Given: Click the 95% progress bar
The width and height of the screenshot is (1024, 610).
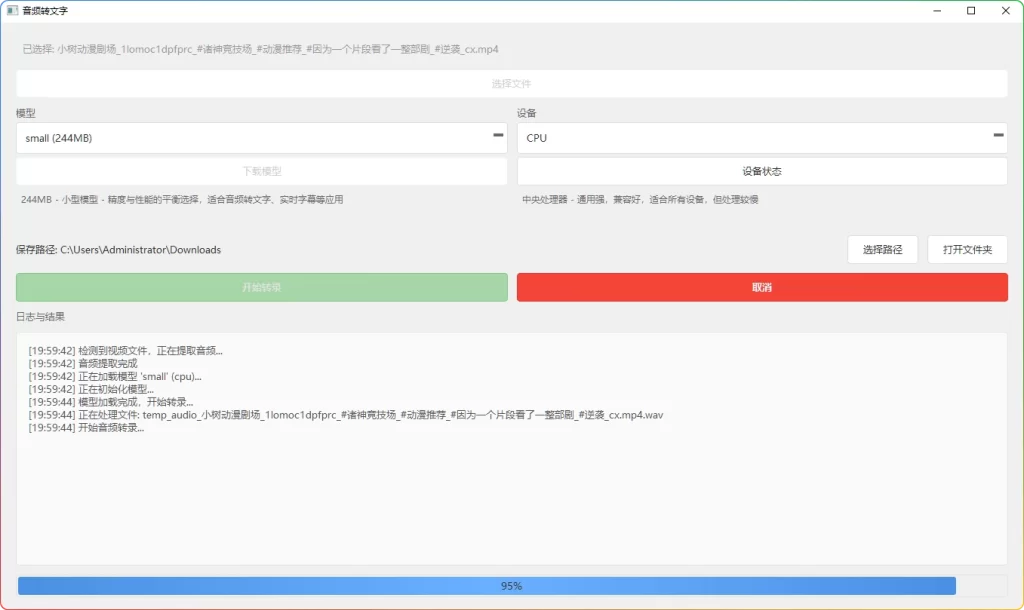Looking at the screenshot, I should tap(511, 585).
